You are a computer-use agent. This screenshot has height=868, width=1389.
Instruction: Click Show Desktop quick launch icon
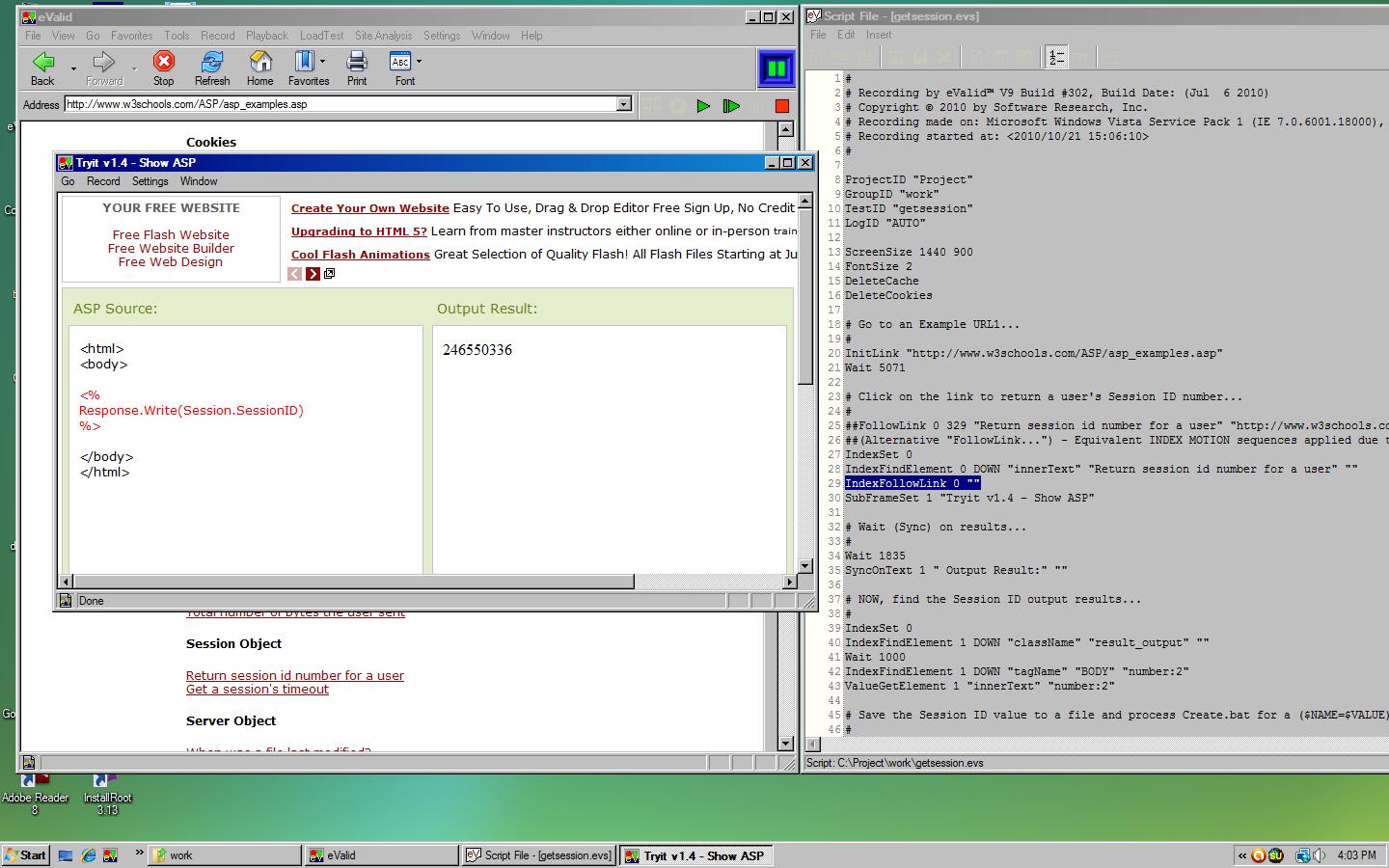click(66, 855)
